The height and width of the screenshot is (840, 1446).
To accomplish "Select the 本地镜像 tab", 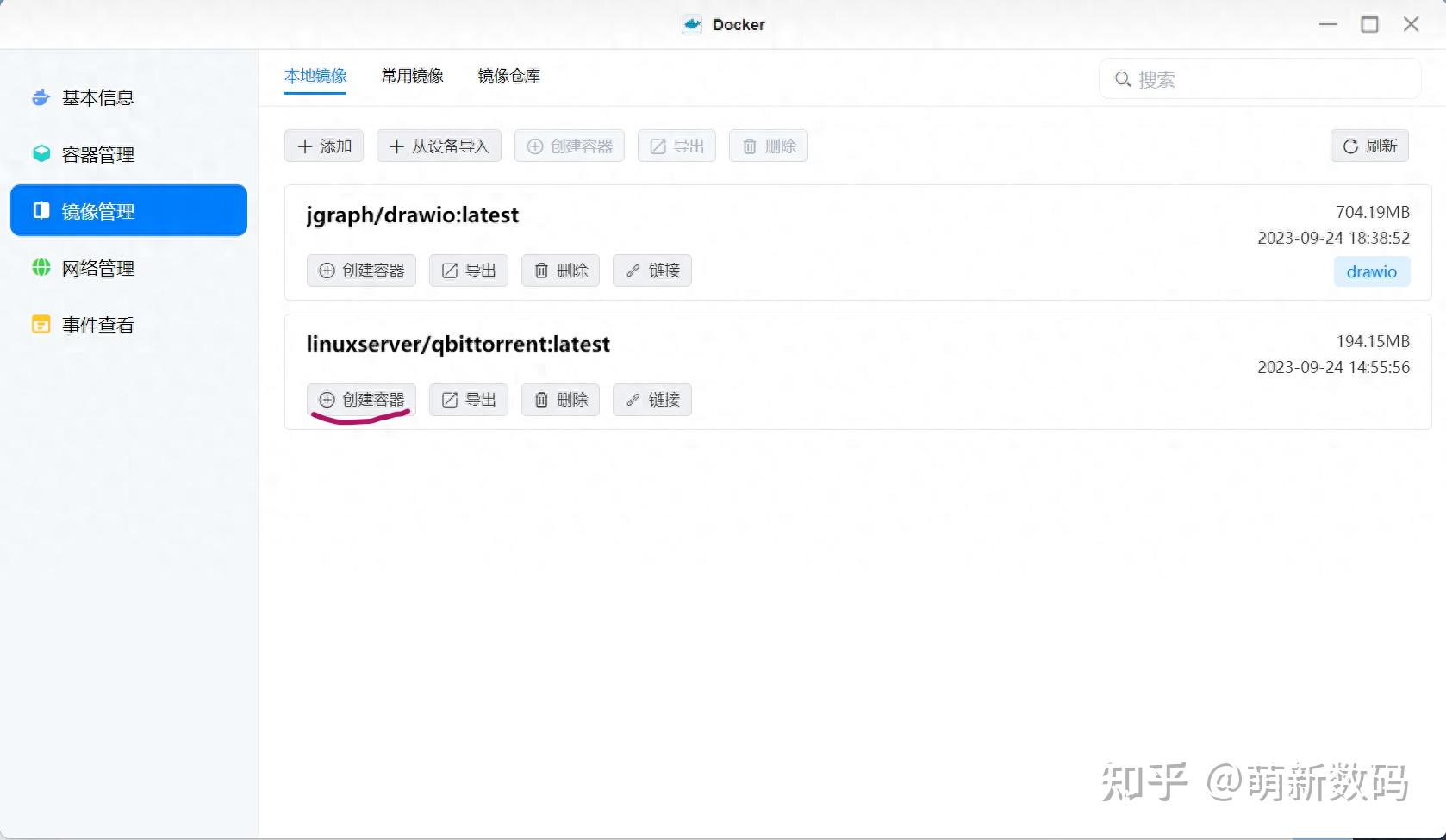I will (315, 76).
